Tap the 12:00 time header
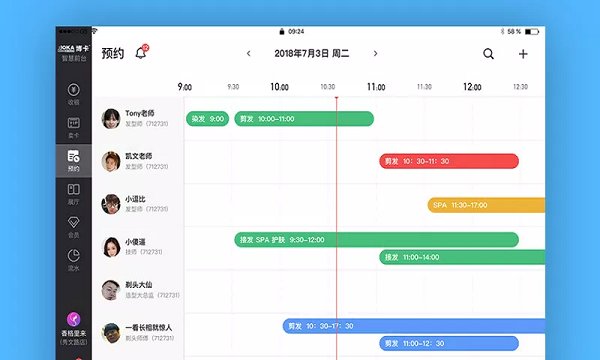The image size is (600, 360). (x=473, y=87)
